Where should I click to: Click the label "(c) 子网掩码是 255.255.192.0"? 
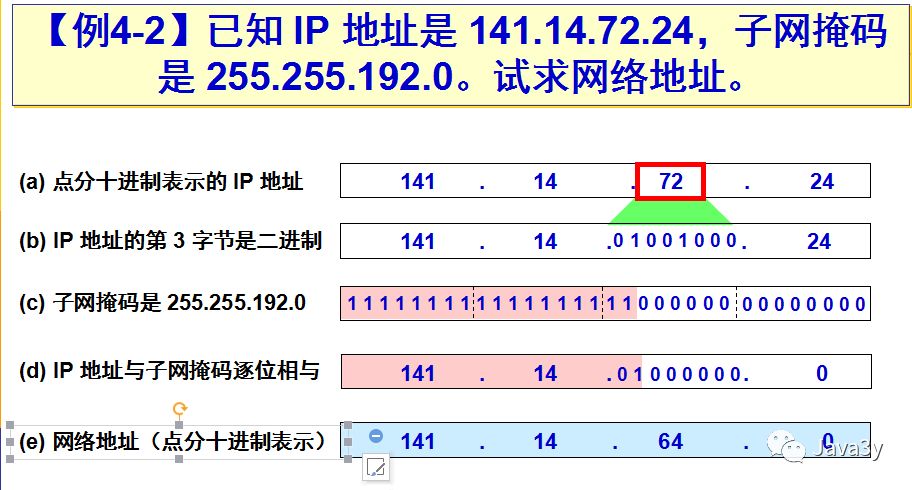(x=162, y=303)
